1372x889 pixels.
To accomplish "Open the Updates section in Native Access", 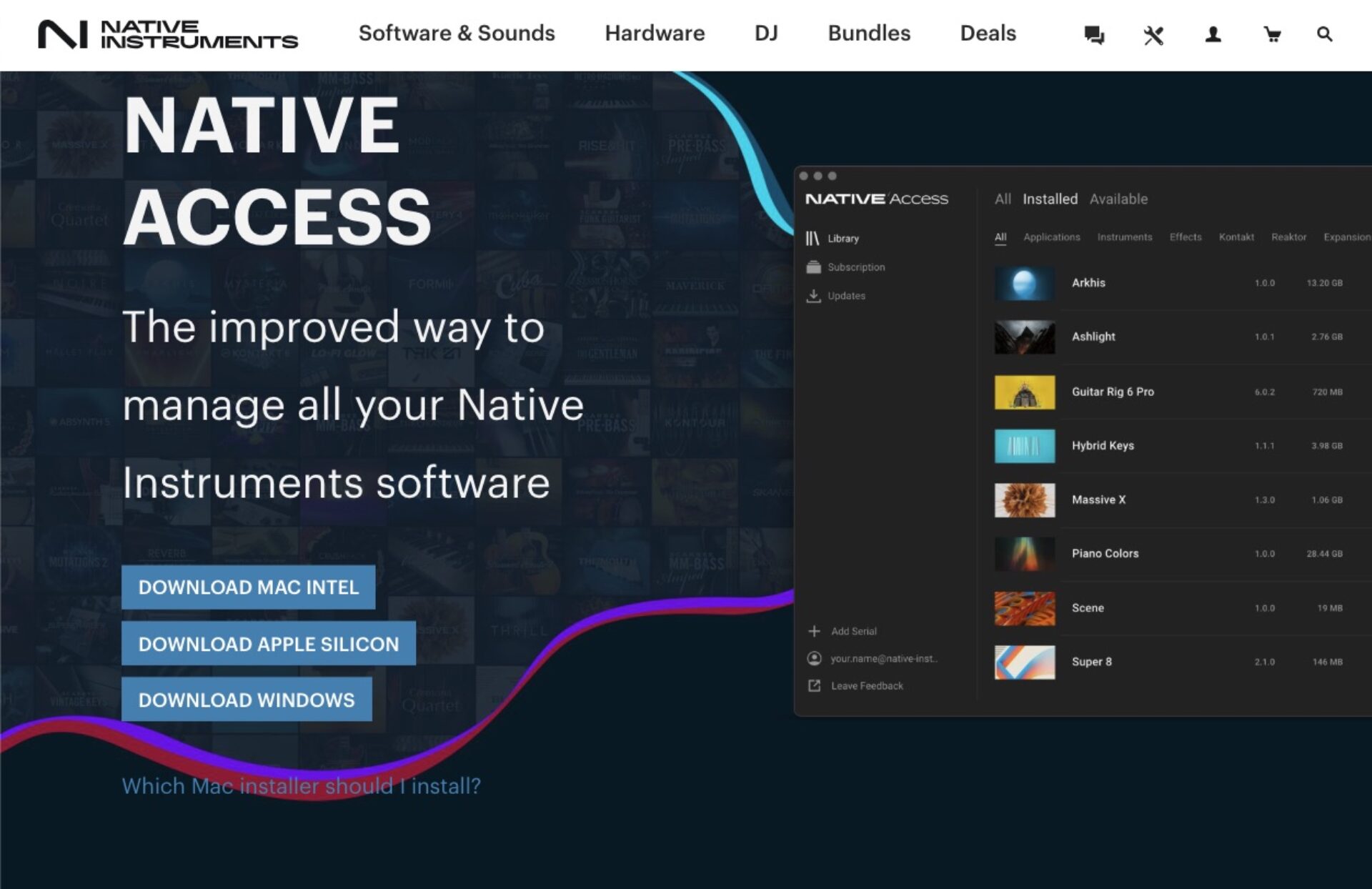I will click(x=847, y=295).
